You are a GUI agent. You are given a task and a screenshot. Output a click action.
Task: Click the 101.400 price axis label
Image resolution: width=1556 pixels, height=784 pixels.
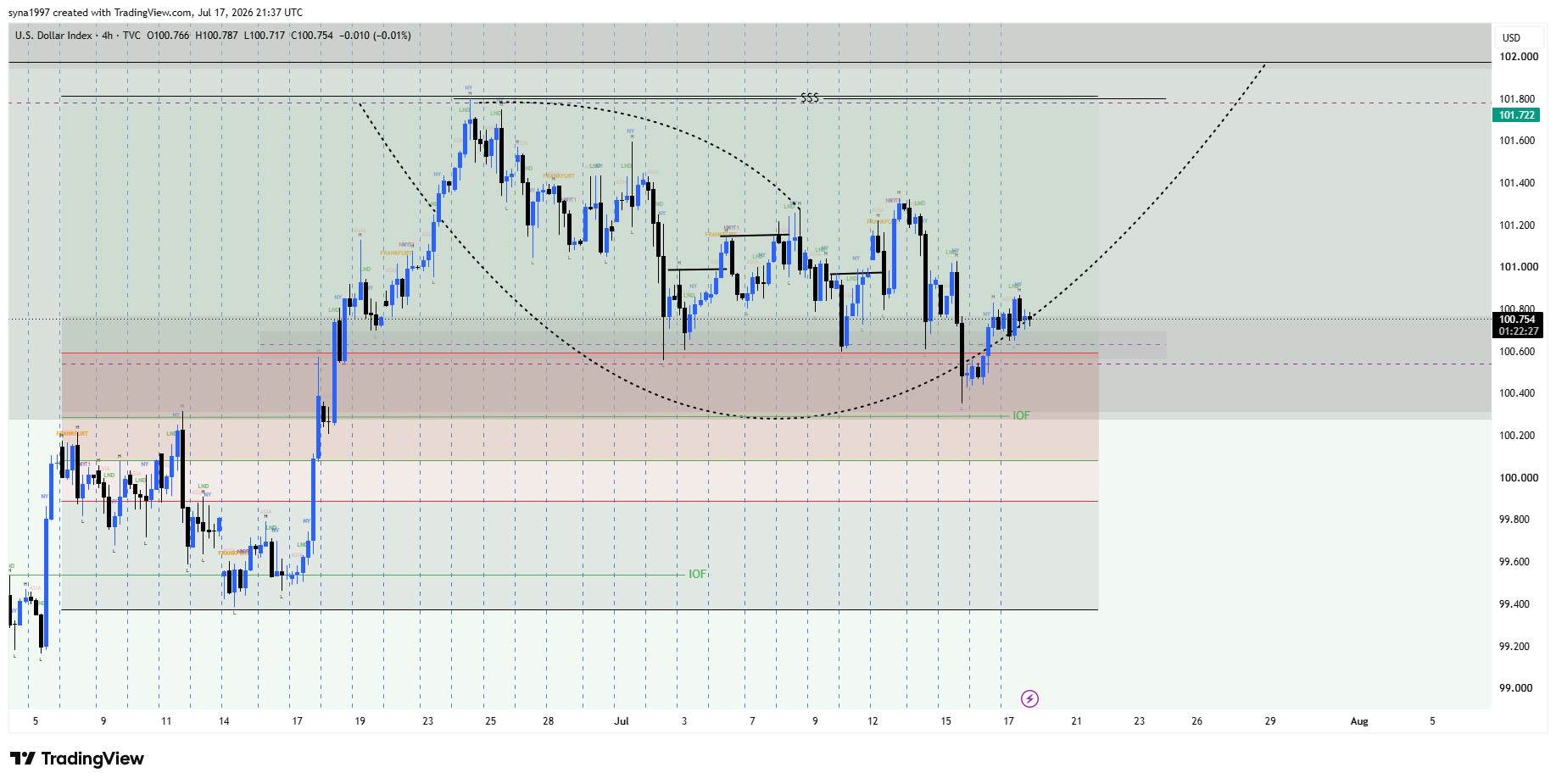pyautogui.click(x=1517, y=183)
